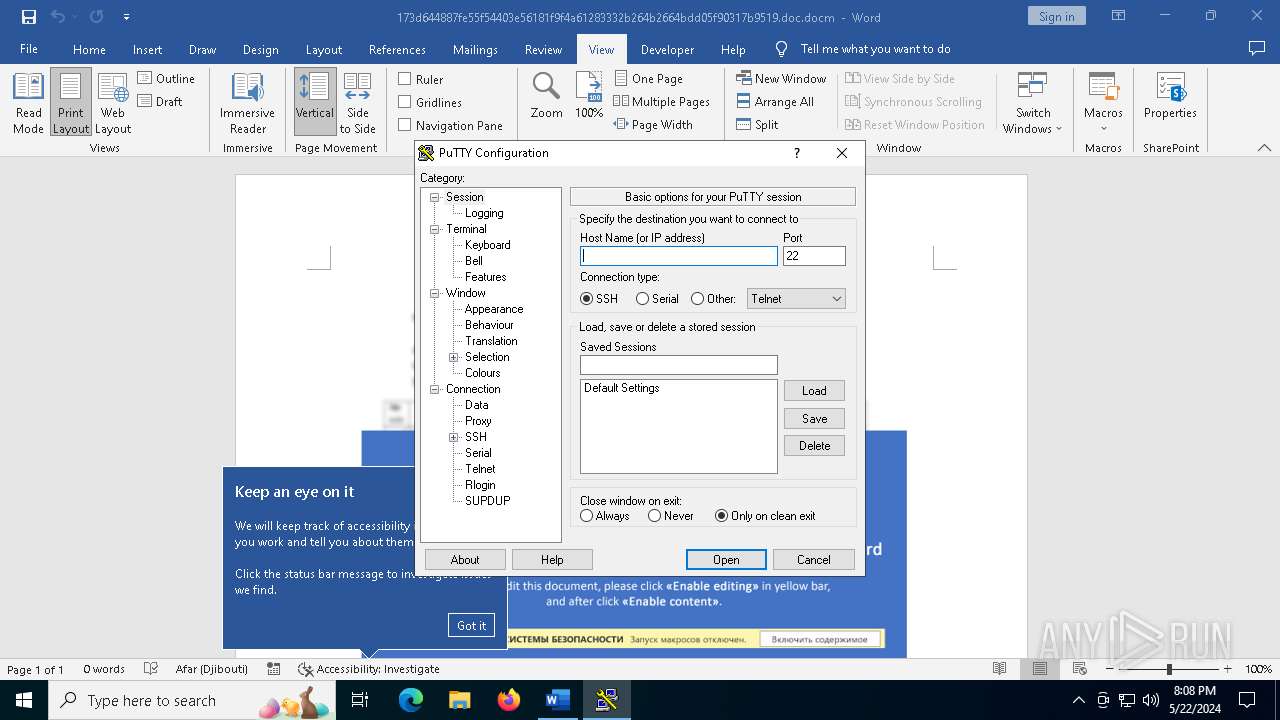Click Got it in accessibility tip

[471, 625]
